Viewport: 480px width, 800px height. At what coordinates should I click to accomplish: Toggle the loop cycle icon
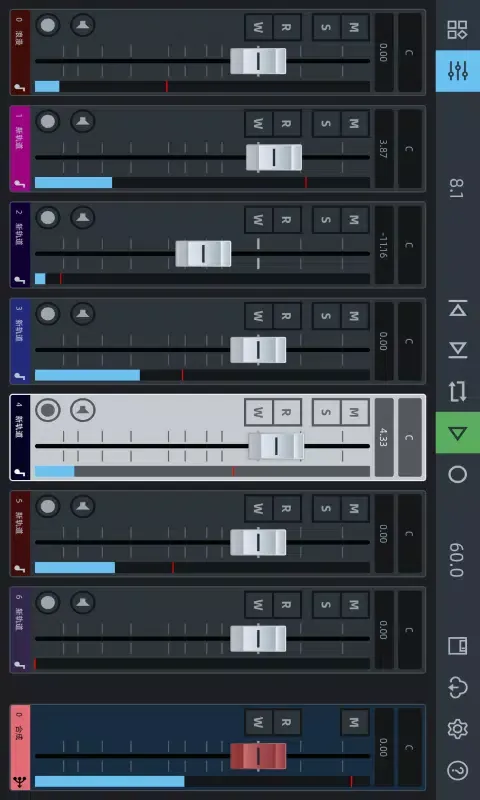tap(458, 391)
